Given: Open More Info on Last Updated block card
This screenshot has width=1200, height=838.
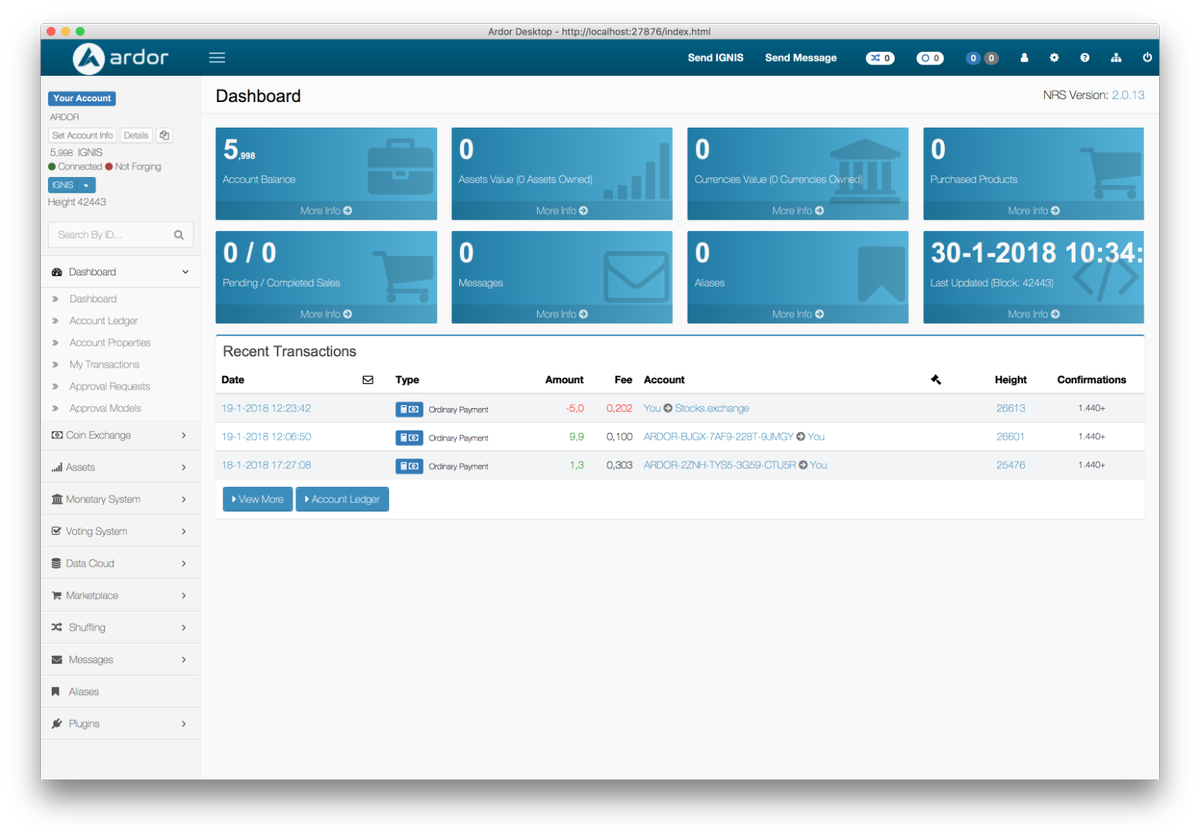Looking at the screenshot, I should coord(1034,314).
